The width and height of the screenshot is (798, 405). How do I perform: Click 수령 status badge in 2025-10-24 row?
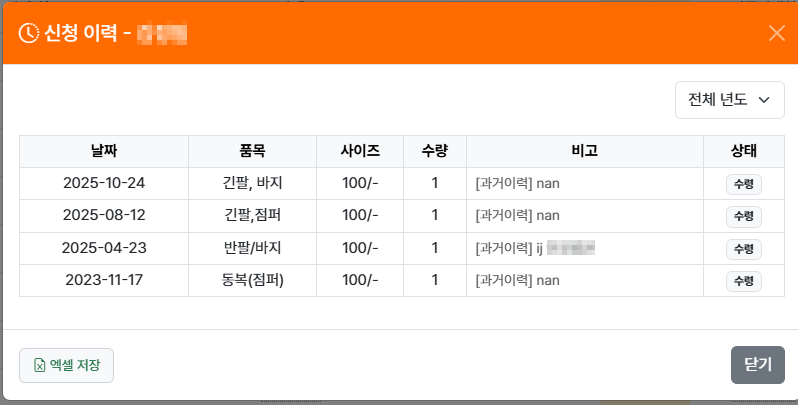[744, 184]
